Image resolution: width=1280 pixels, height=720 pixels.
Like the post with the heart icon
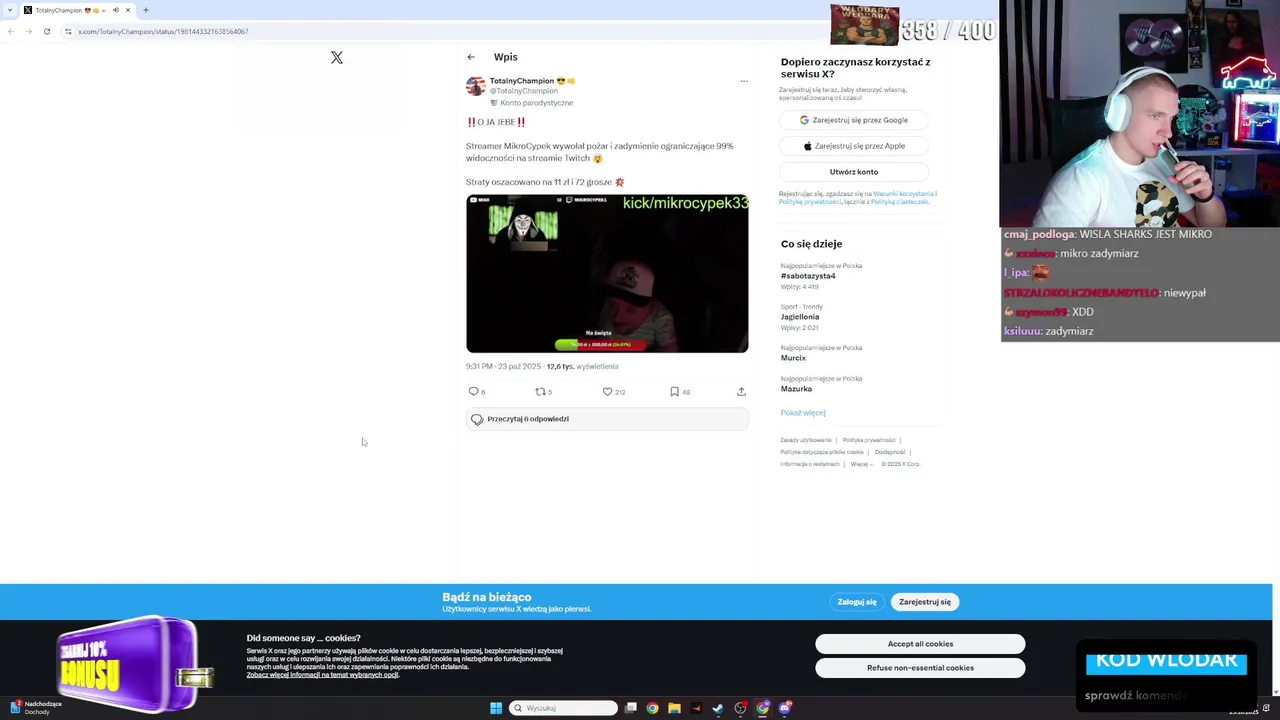[607, 392]
